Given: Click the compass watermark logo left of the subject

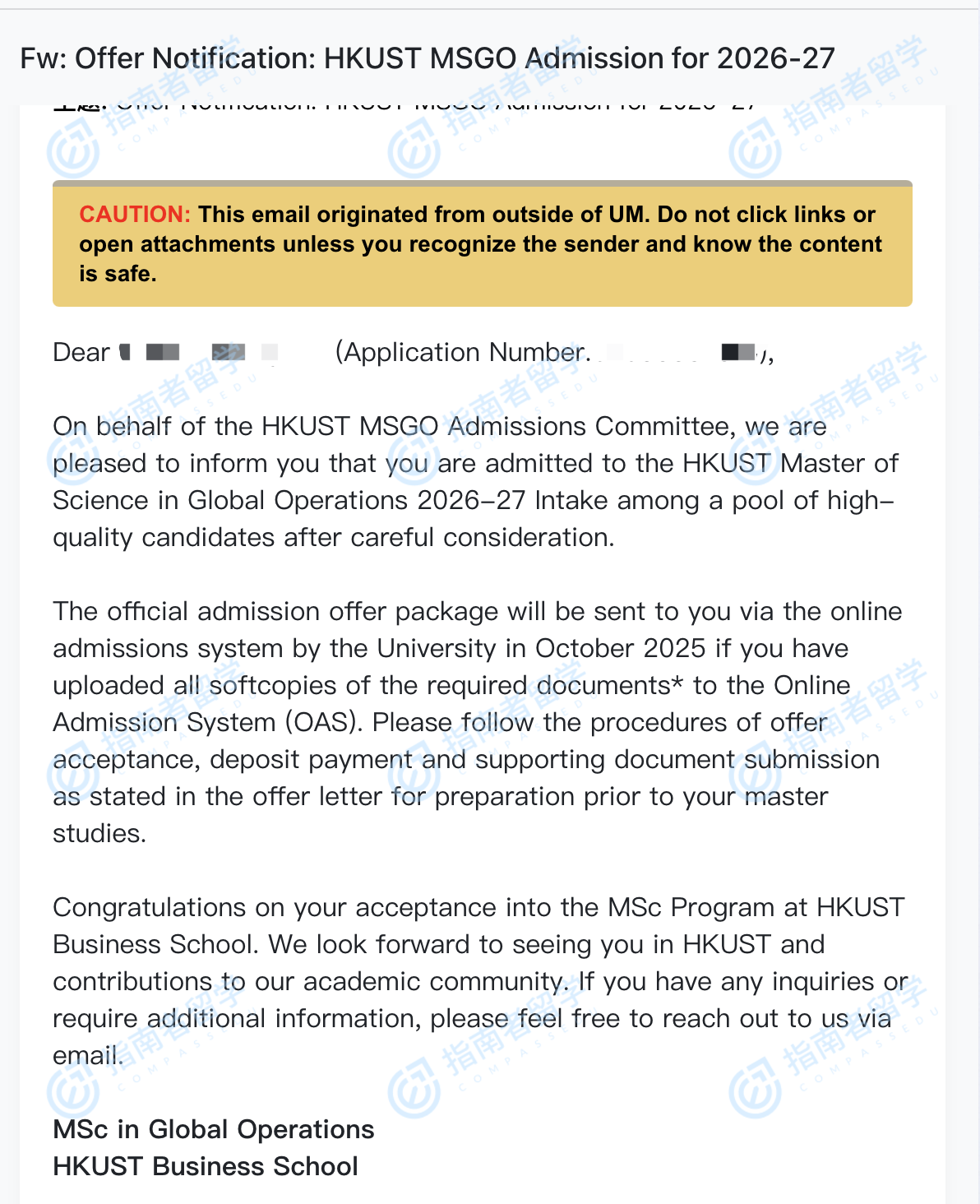Looking at the screenshot, I should coord(73,150).
